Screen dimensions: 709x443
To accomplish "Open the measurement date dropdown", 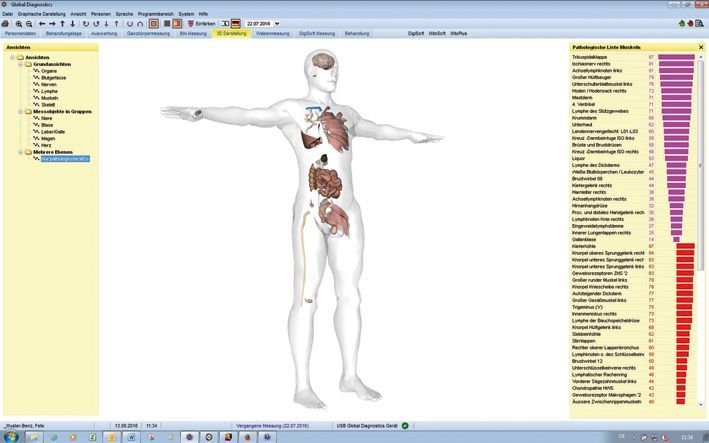I will tap(277, 23).
